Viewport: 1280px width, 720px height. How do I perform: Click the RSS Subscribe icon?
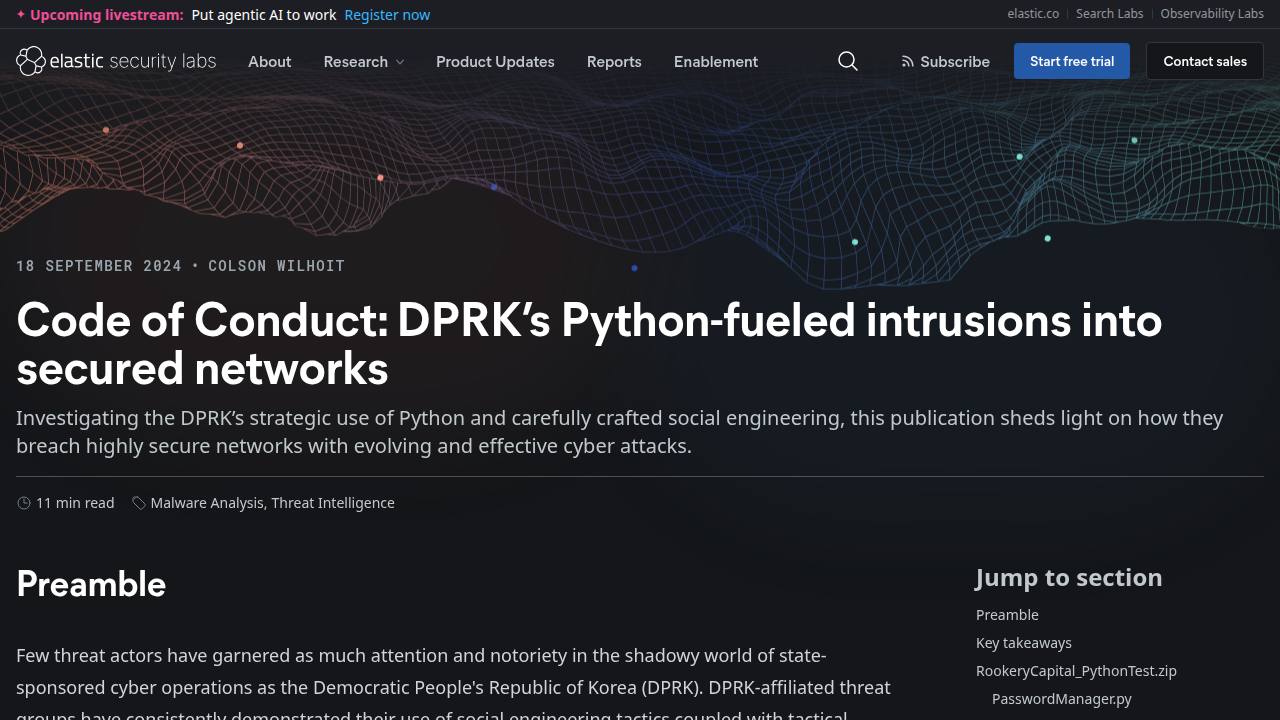(907, 61)
